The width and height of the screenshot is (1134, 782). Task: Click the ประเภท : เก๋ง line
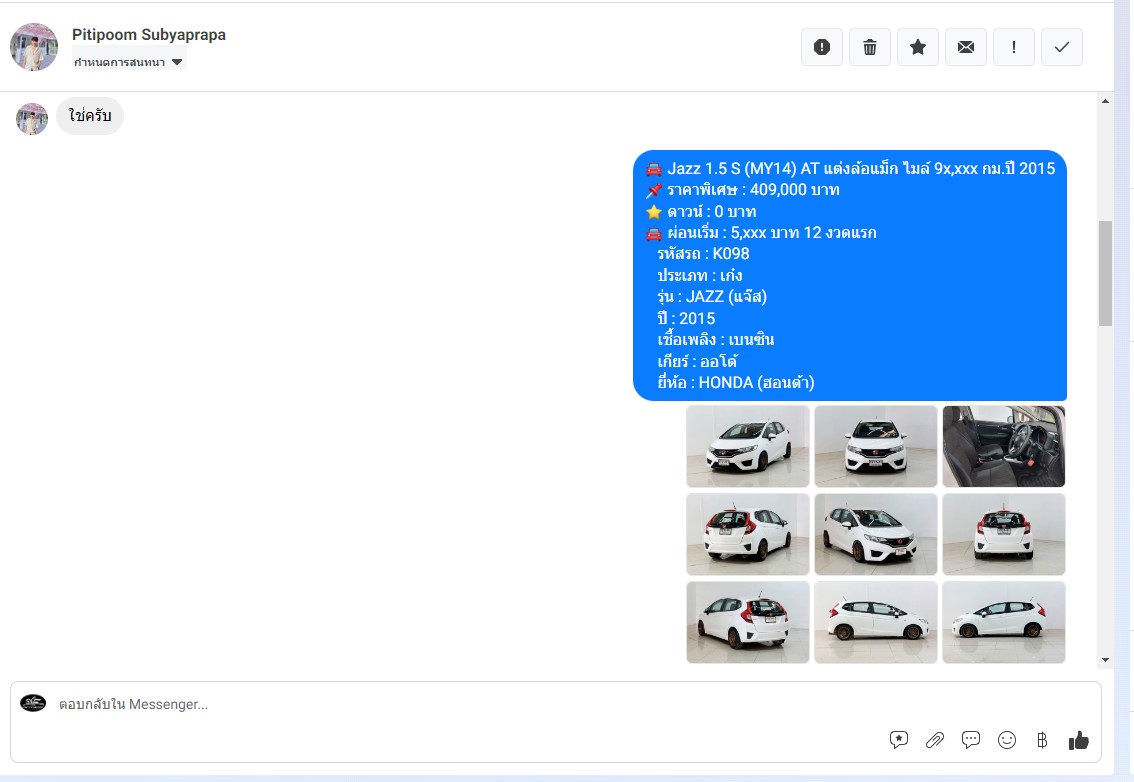click(699, 276)
